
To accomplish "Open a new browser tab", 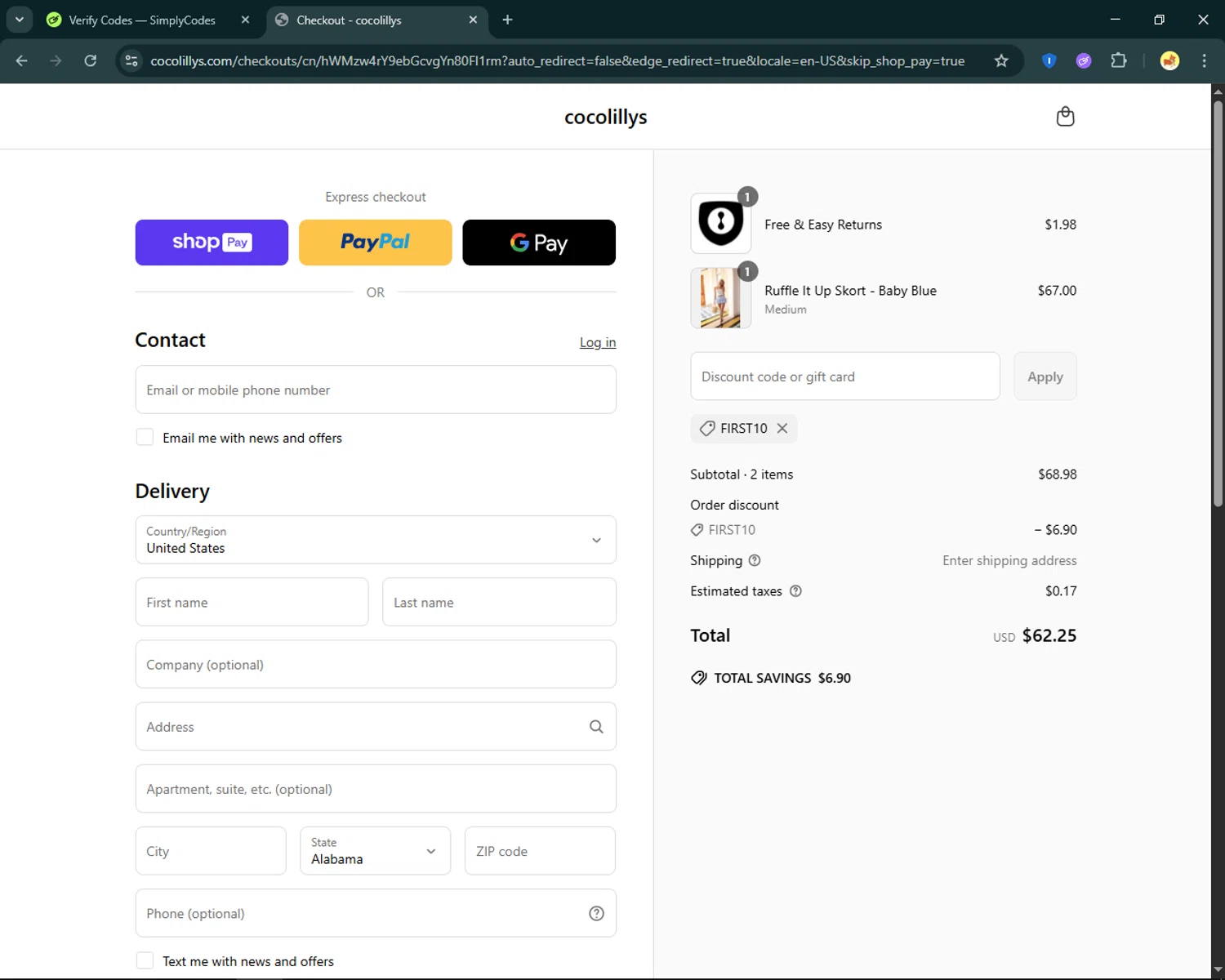I will coord(508,20).
